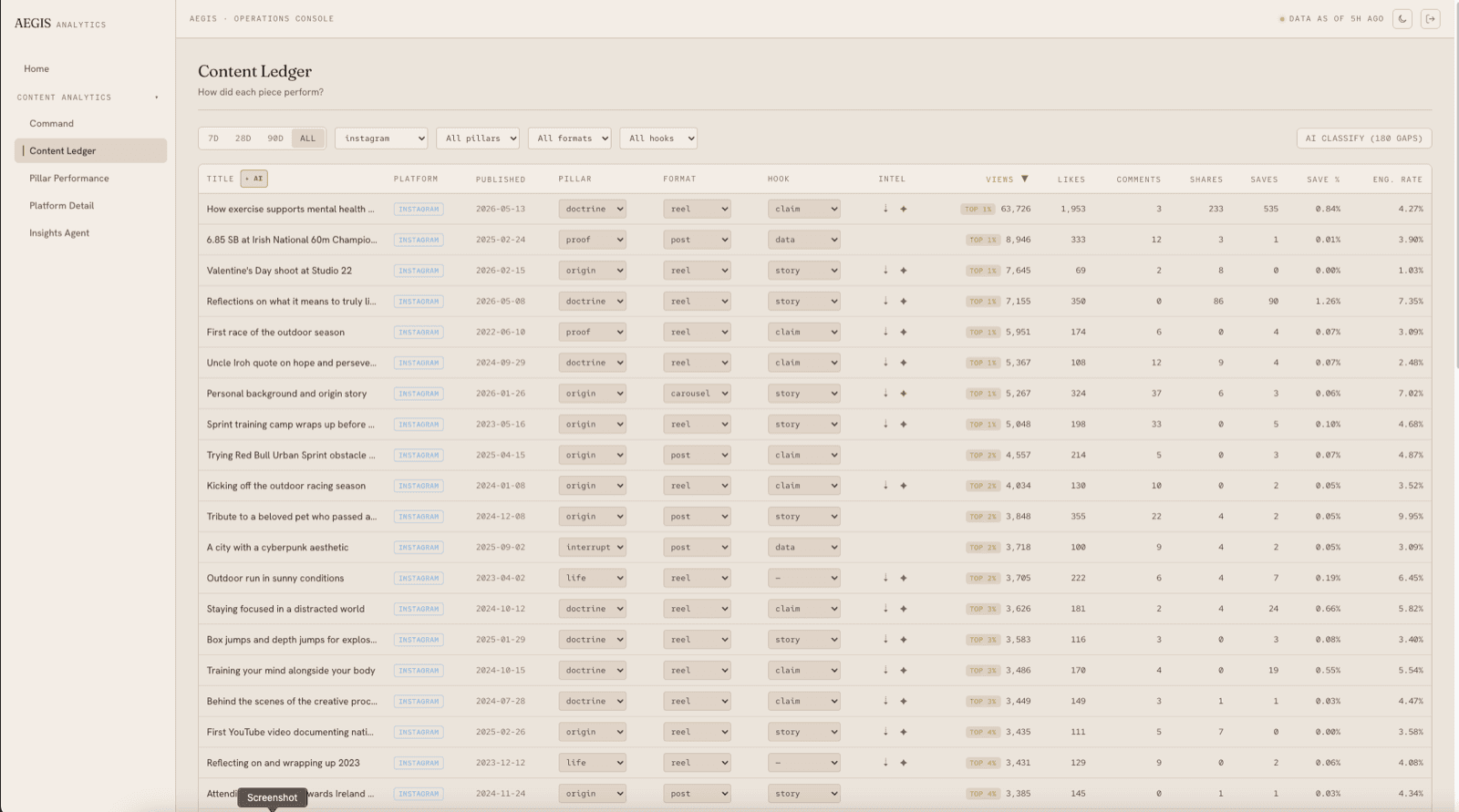Image resolution: width=1459 pixels, height=812 pixels.
Task: Select the 90D time range
Action: pos(275,139)
